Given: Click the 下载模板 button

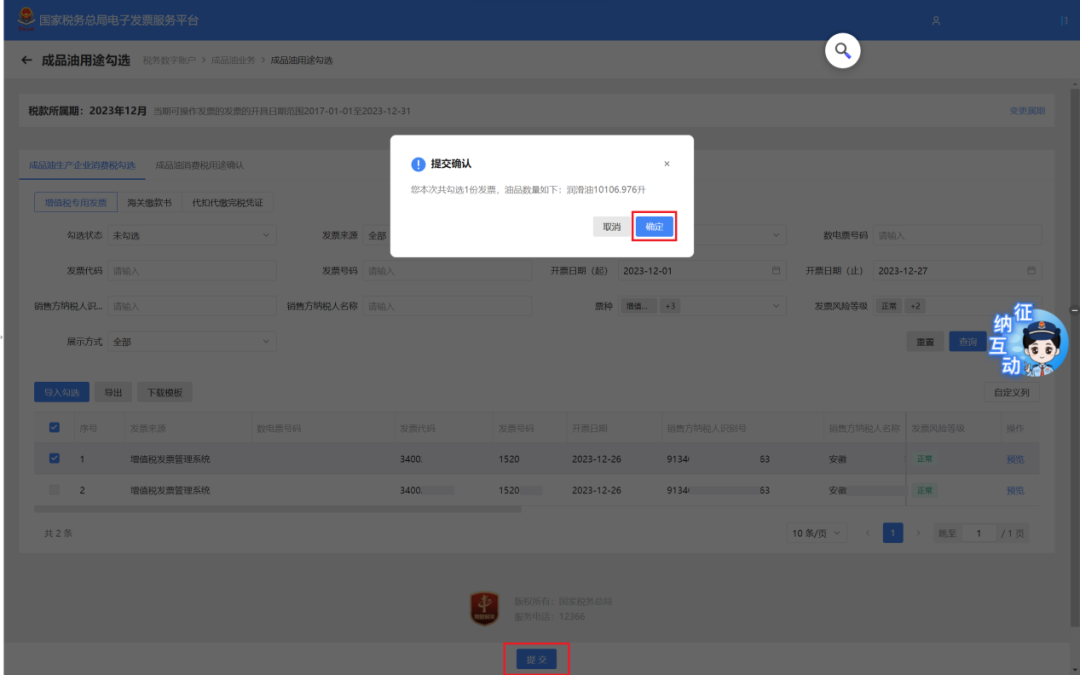Looking at the screenshot, I should coord(165,393).
